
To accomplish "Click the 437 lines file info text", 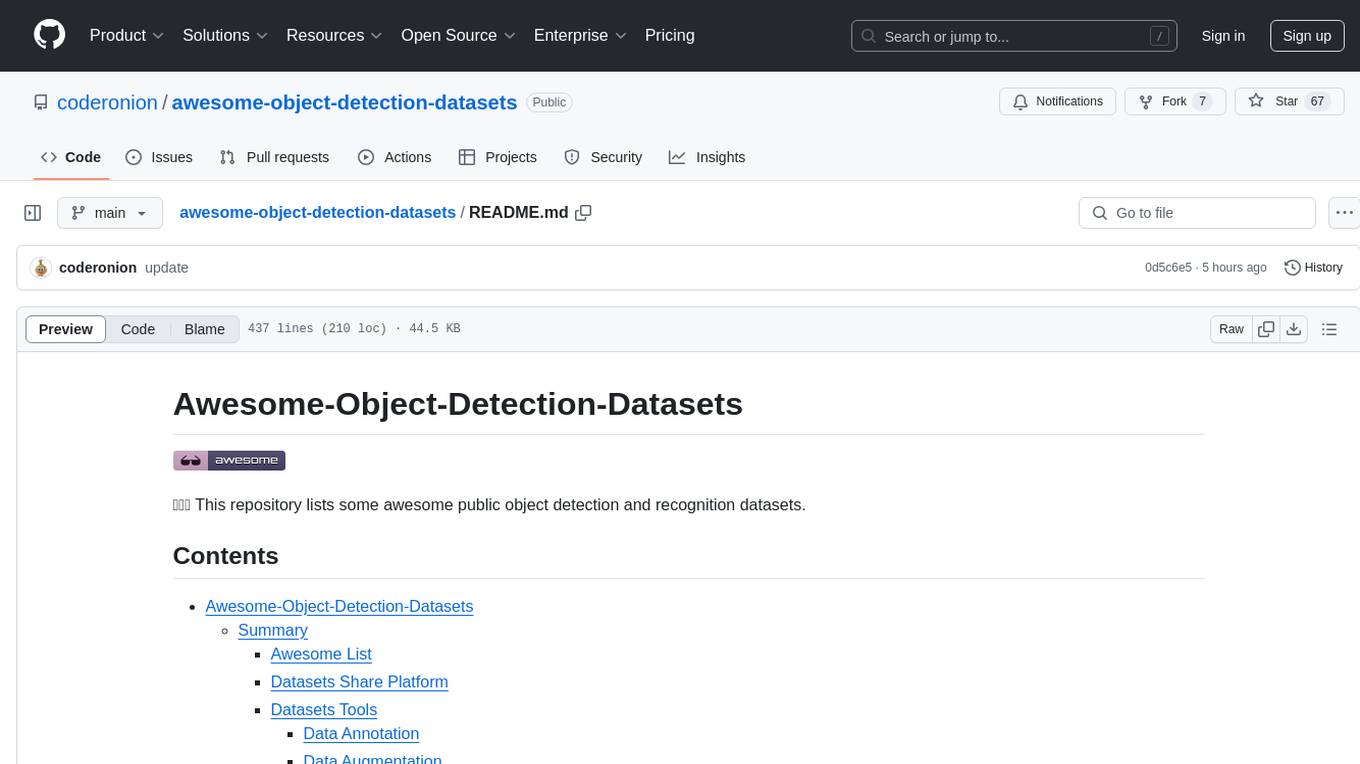I will (354, 329).
